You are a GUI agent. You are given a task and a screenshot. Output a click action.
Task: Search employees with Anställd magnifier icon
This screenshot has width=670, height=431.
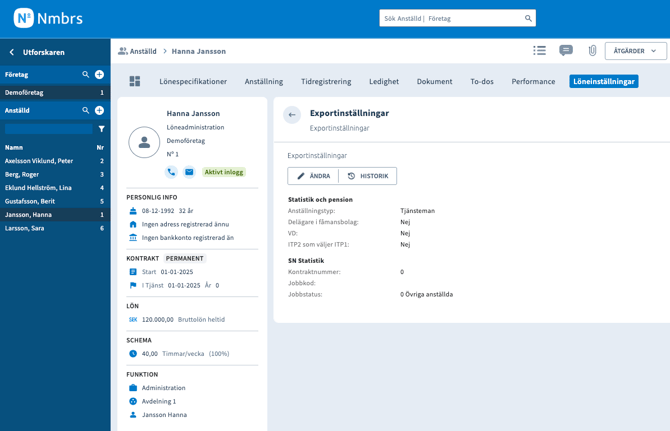[x=86, y=111]
